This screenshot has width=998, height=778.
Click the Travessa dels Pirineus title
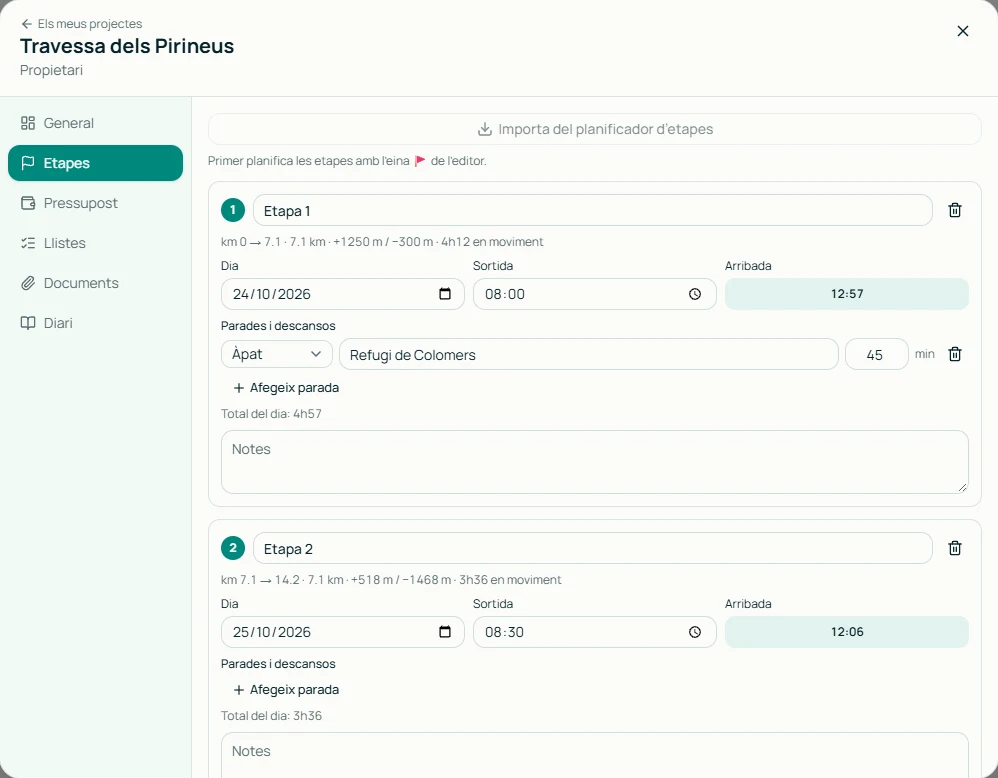coord(127,46)
